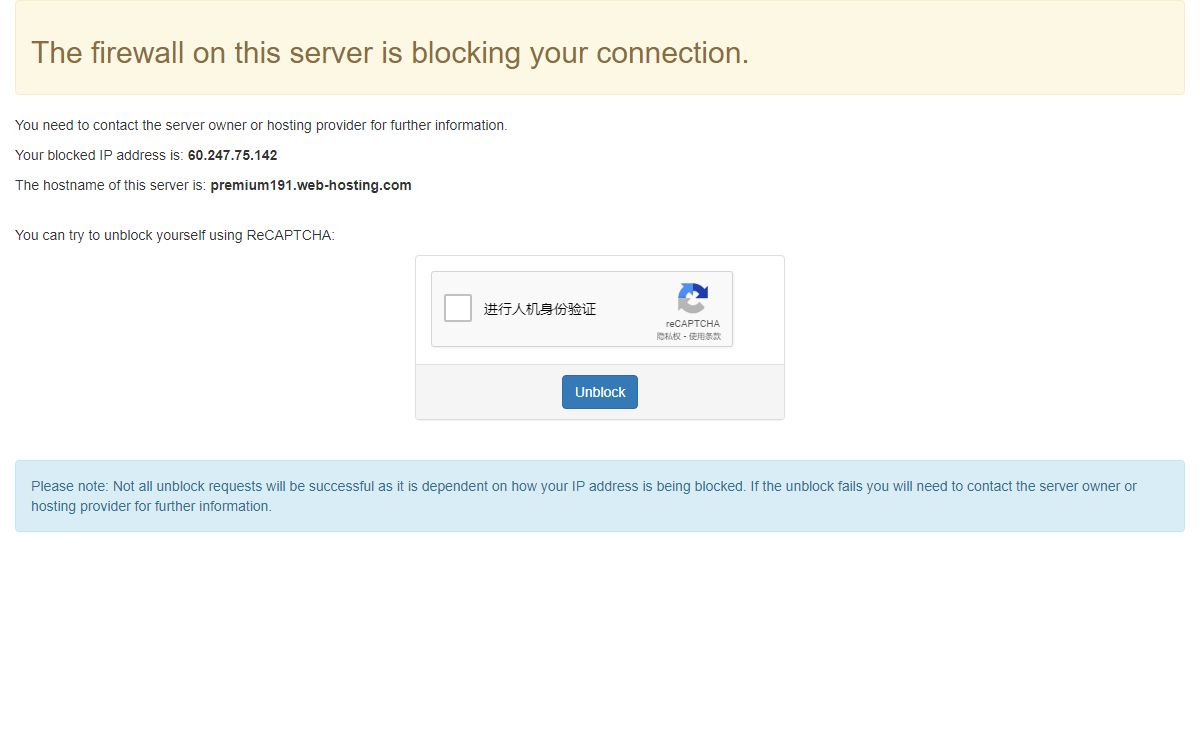Click the blue Unblock button

coord(600,392)
